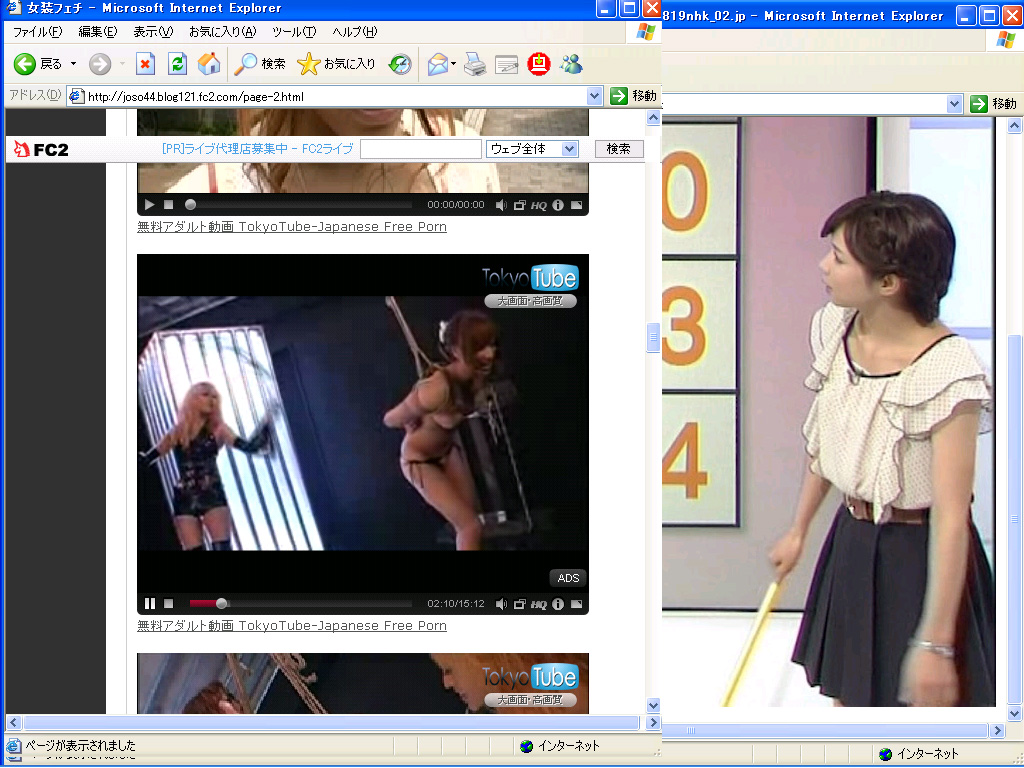The height and width of the screenshot is (768, 1024).
Task: Toggle HQ mode on the playing video
Action: point(539,604)
